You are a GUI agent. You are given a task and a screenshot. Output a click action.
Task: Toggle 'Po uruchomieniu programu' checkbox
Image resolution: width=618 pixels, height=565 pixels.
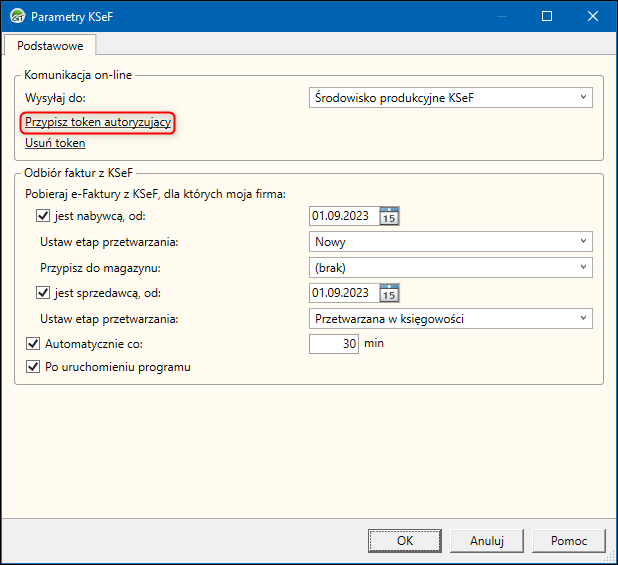(x=33, y=367)
